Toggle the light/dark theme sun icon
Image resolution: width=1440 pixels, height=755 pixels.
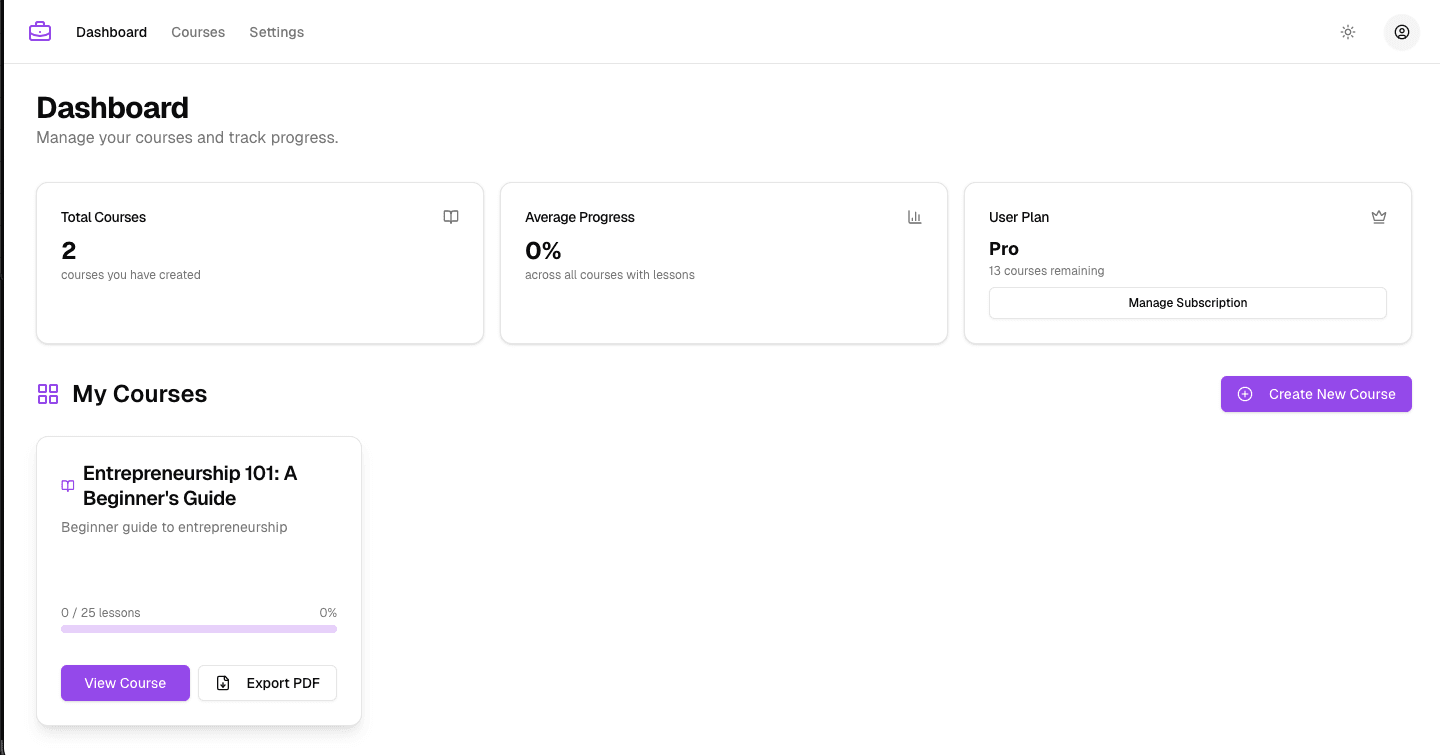pos(1348,32)
